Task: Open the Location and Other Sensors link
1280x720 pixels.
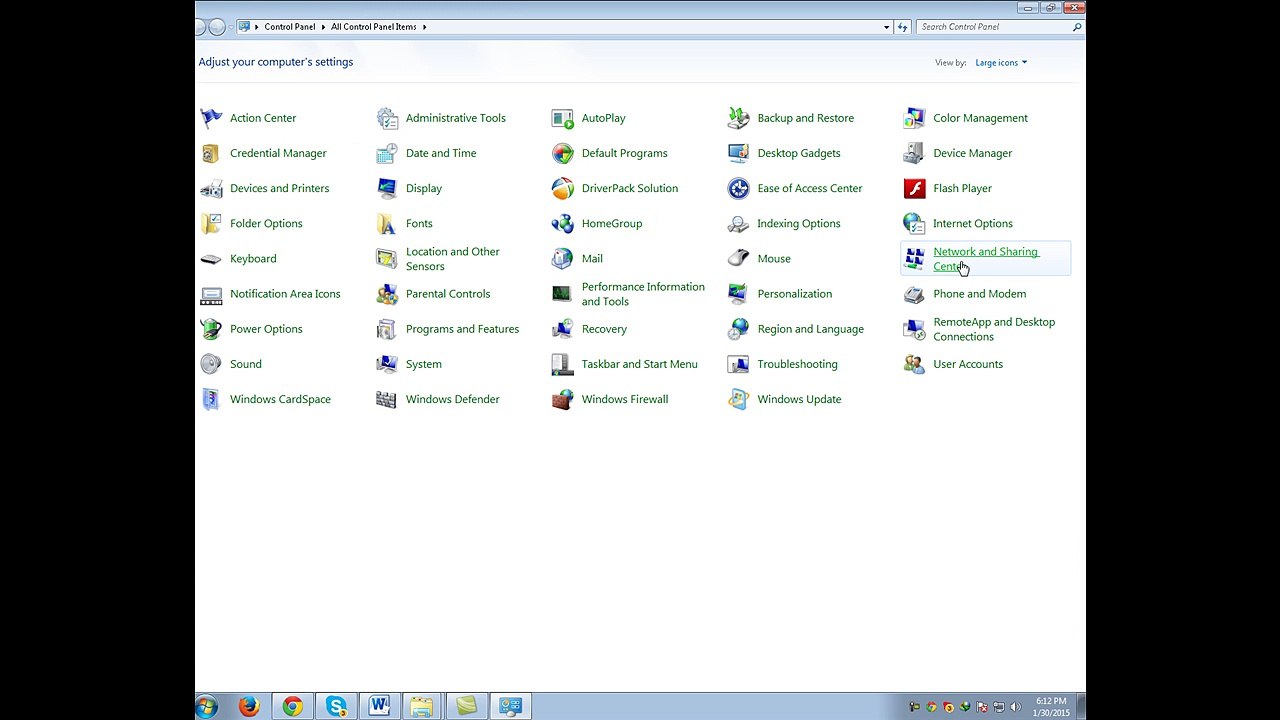Action: pos(453,259)
